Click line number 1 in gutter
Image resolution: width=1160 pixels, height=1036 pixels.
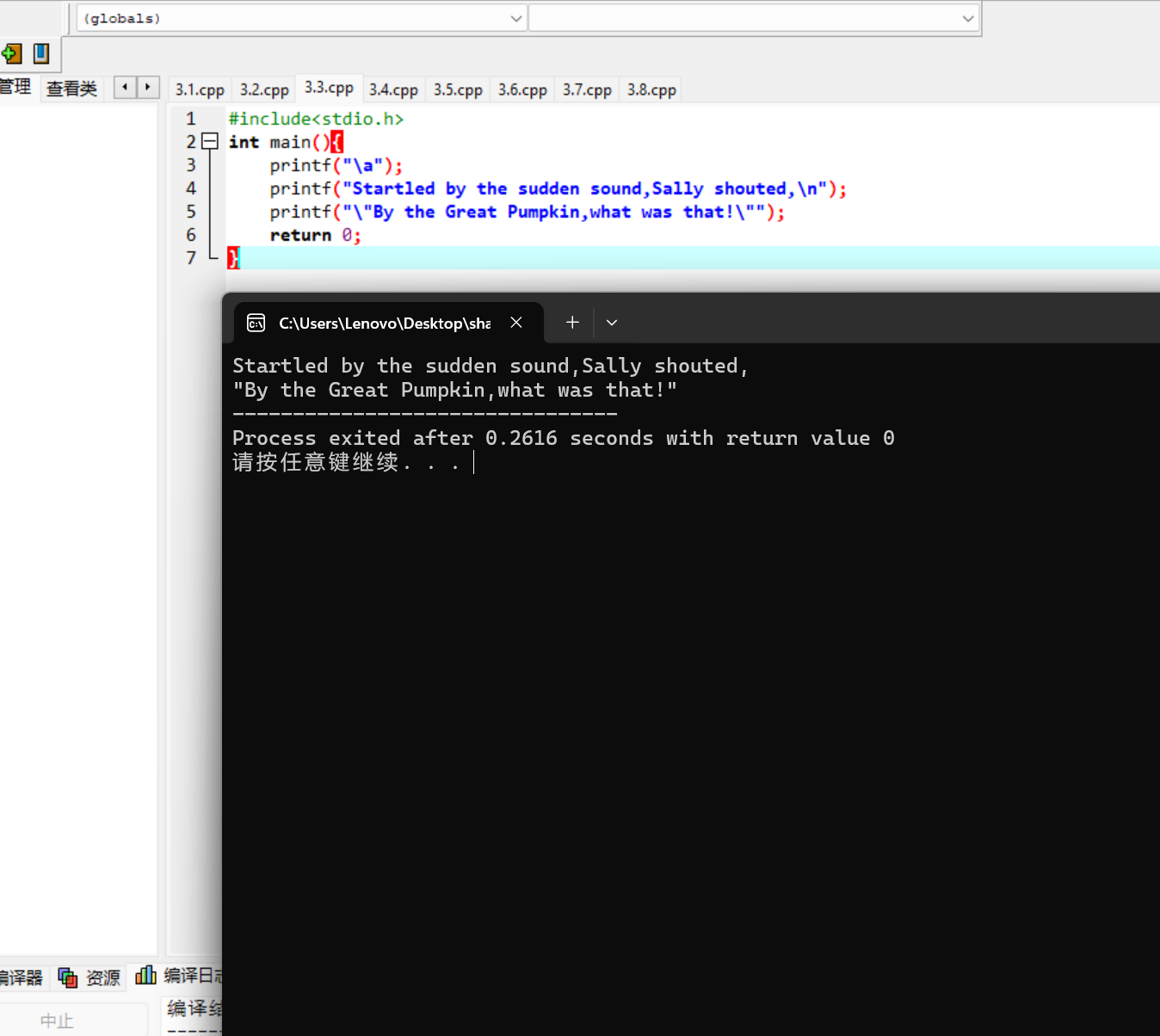coord(191,119)
